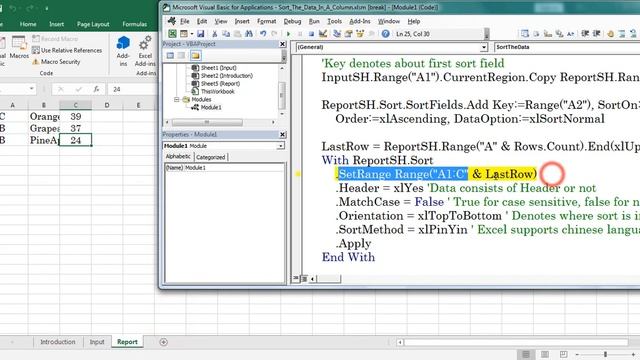Open Find dialog with binoculars icon

coord(249,34)
